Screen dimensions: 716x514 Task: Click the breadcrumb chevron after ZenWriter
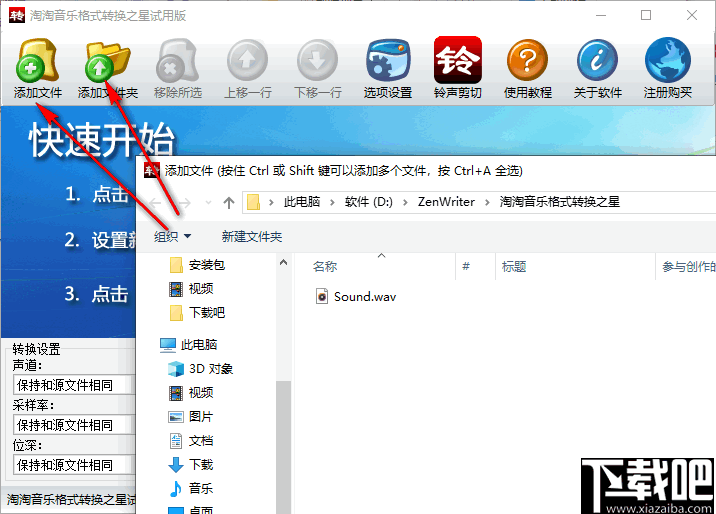coord(487,202)
